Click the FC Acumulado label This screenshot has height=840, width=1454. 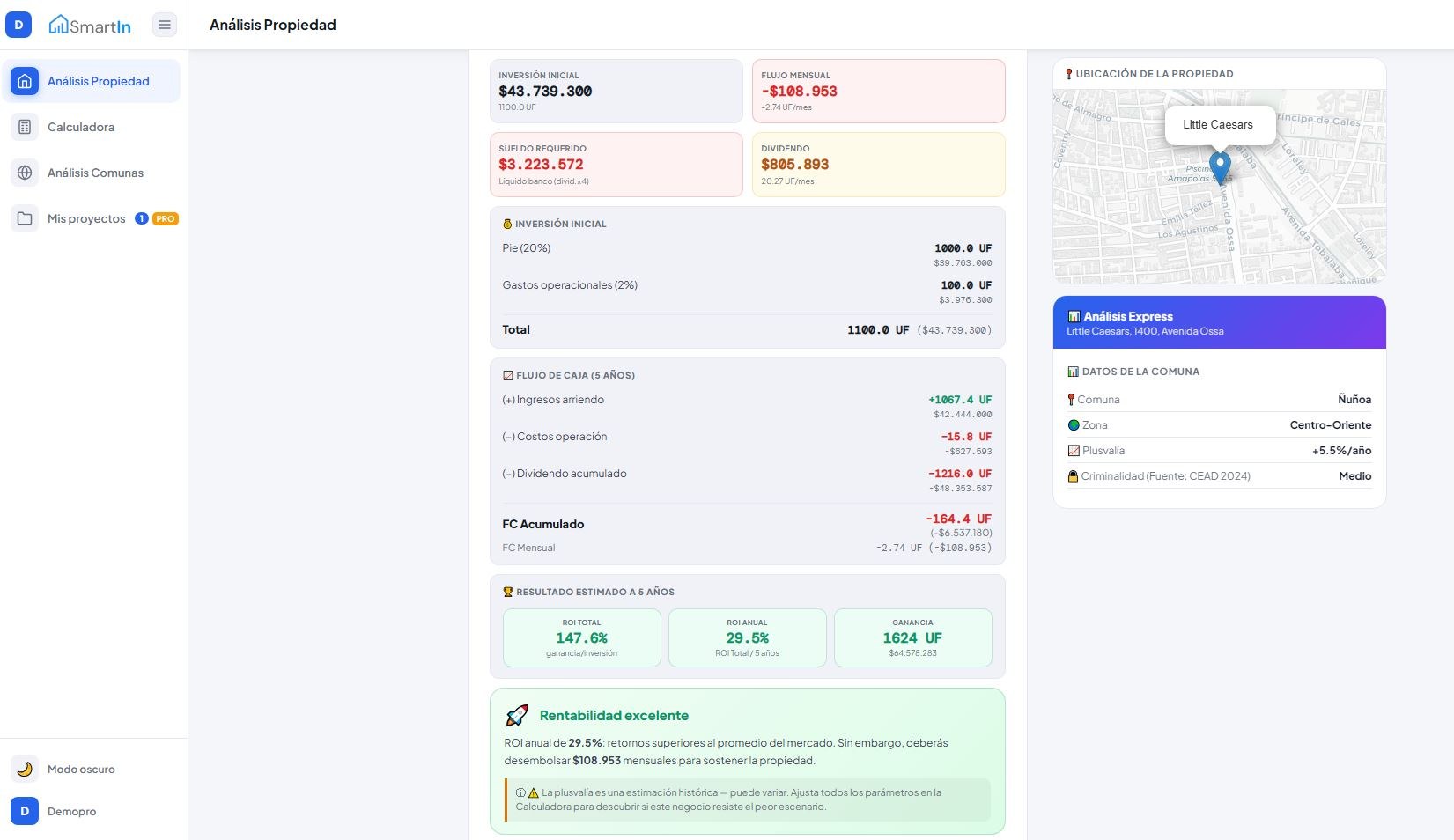(x=543, y=524)
